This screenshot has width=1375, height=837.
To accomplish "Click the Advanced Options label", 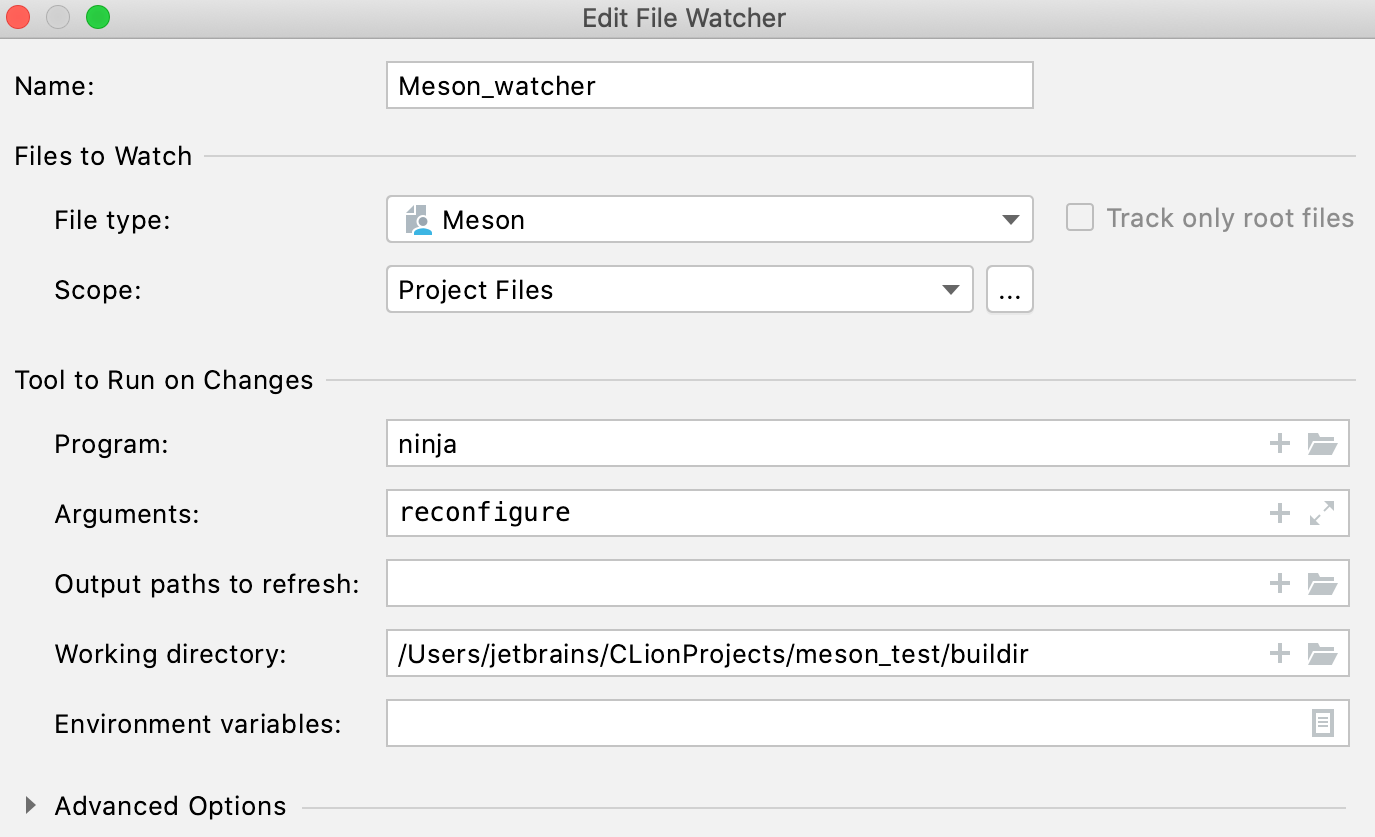I will point(170,806).
